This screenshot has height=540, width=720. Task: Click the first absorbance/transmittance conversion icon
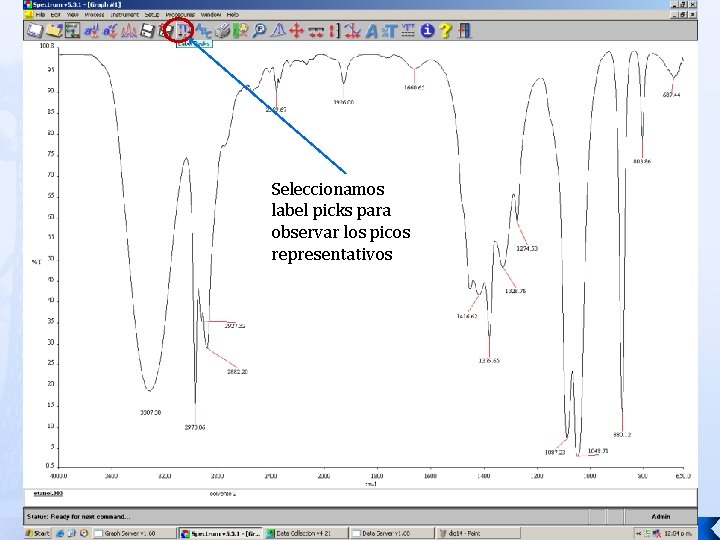click(91, 31)
